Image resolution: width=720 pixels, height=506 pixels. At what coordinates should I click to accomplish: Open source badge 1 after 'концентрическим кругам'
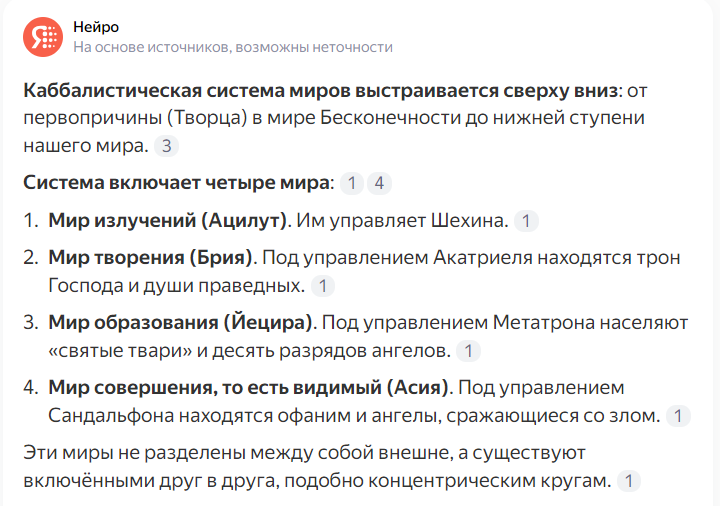coord(629,481)
